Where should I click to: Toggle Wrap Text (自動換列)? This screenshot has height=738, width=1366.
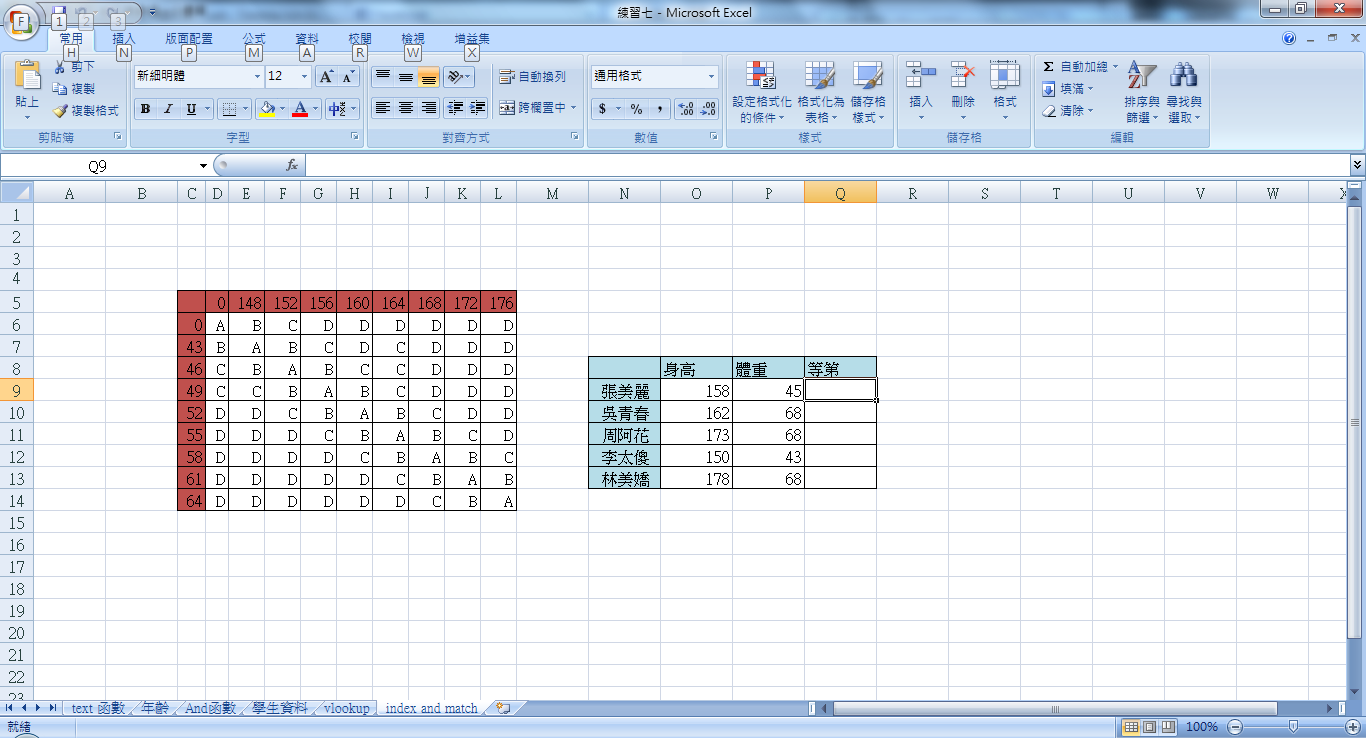533,77
